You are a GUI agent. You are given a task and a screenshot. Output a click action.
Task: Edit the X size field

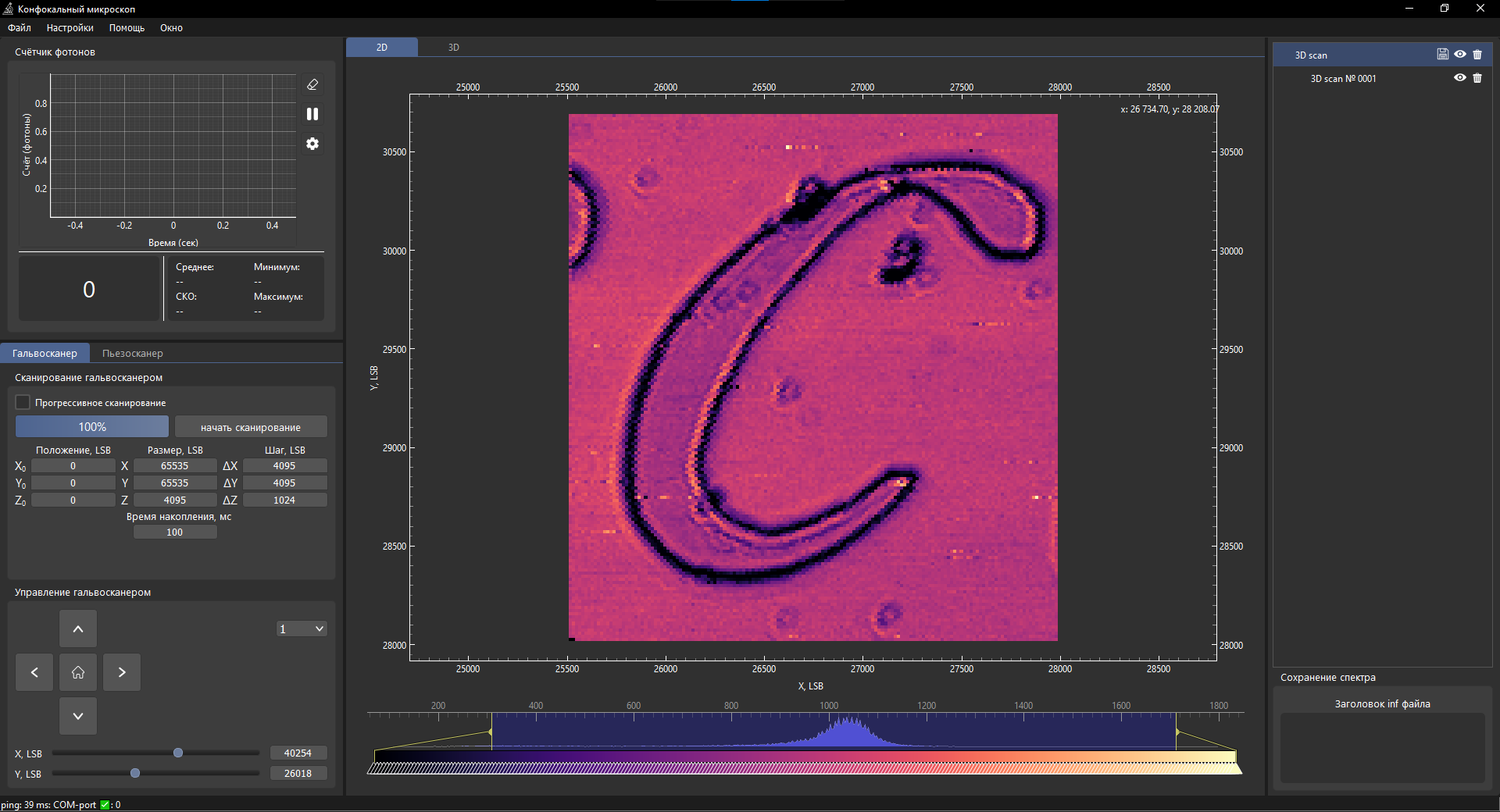175,466
